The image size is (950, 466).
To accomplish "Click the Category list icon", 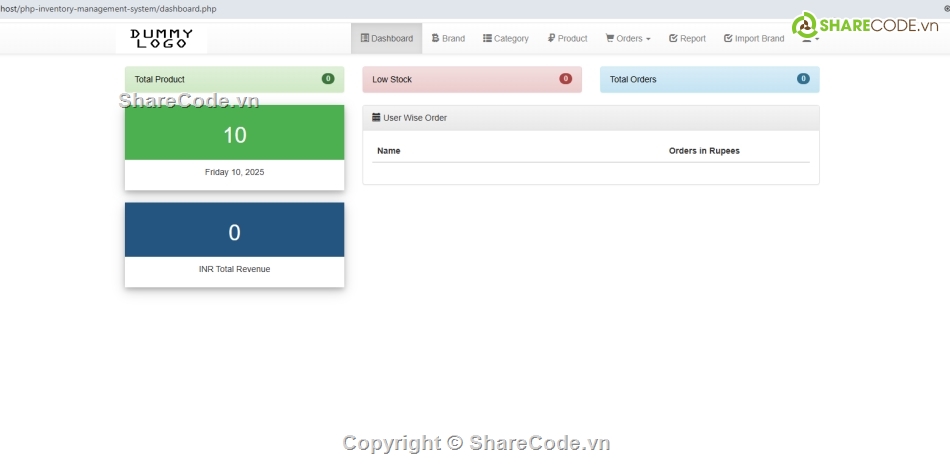I will click(x=487, y=39).
